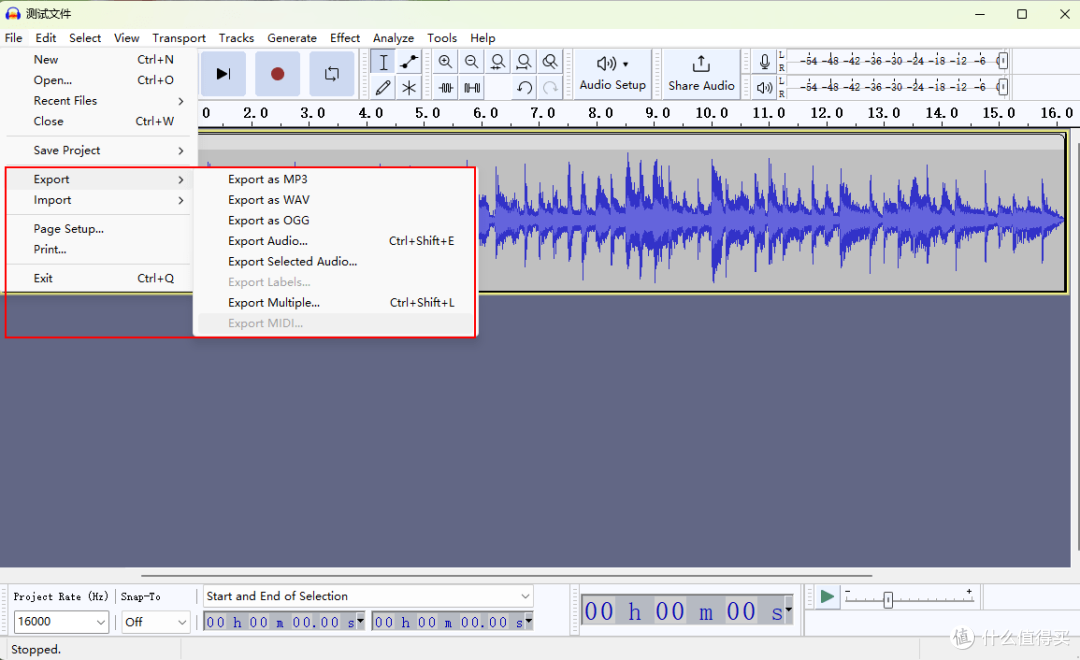Open the Project Rate 16000 dropdown
This screenshot has width=1080, height=660.
click(61, 621)
